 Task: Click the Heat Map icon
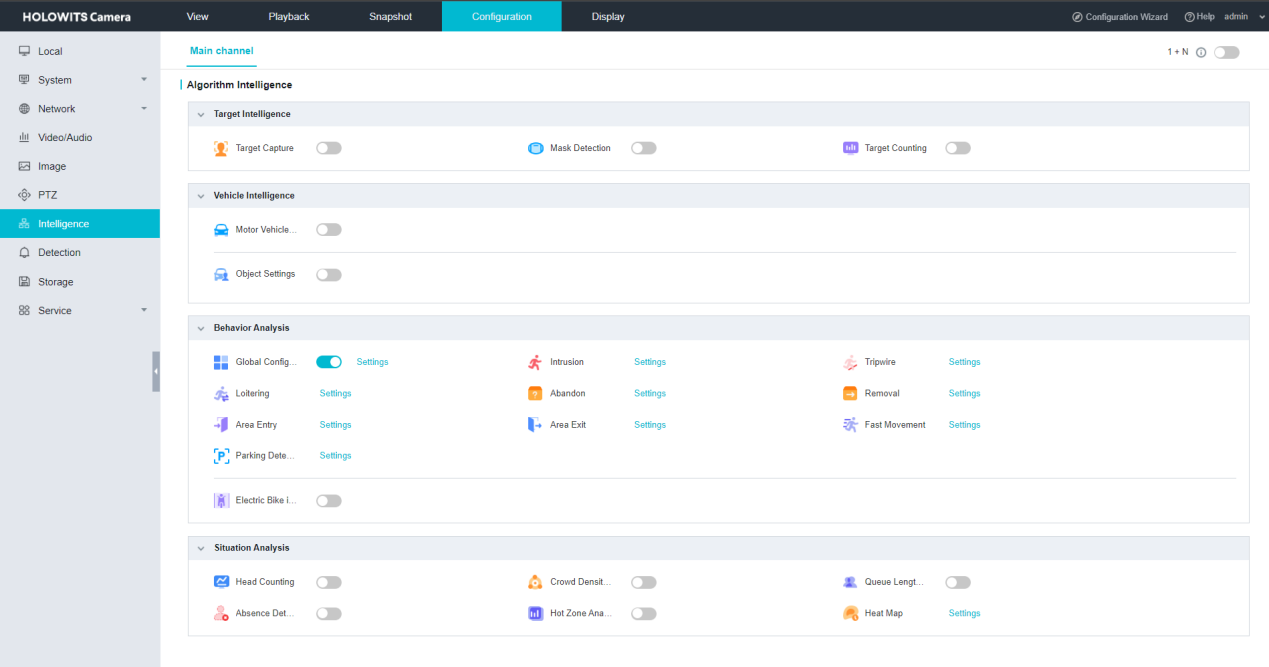click(x=850, y=613)
